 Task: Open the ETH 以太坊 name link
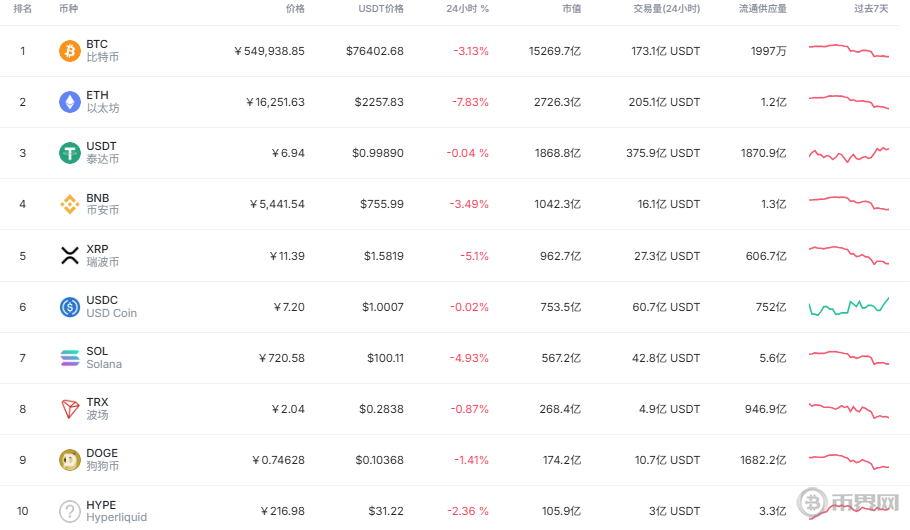[x=102, y=102]
